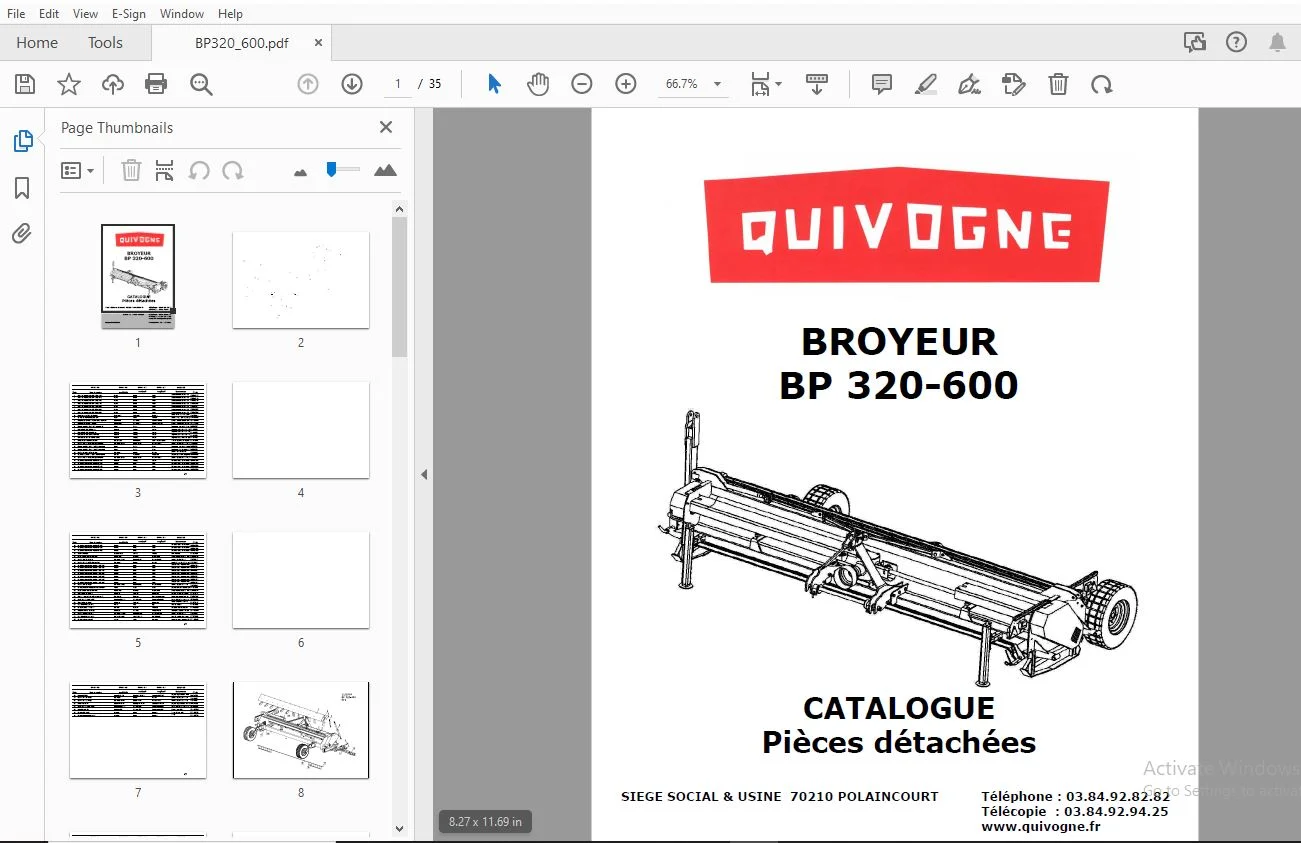Open the E-Sign menu

point(128,14)
